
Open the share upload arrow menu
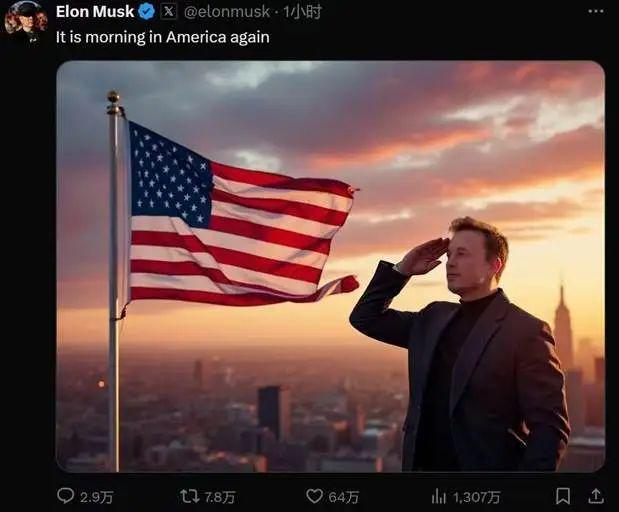tap(596, 496)
